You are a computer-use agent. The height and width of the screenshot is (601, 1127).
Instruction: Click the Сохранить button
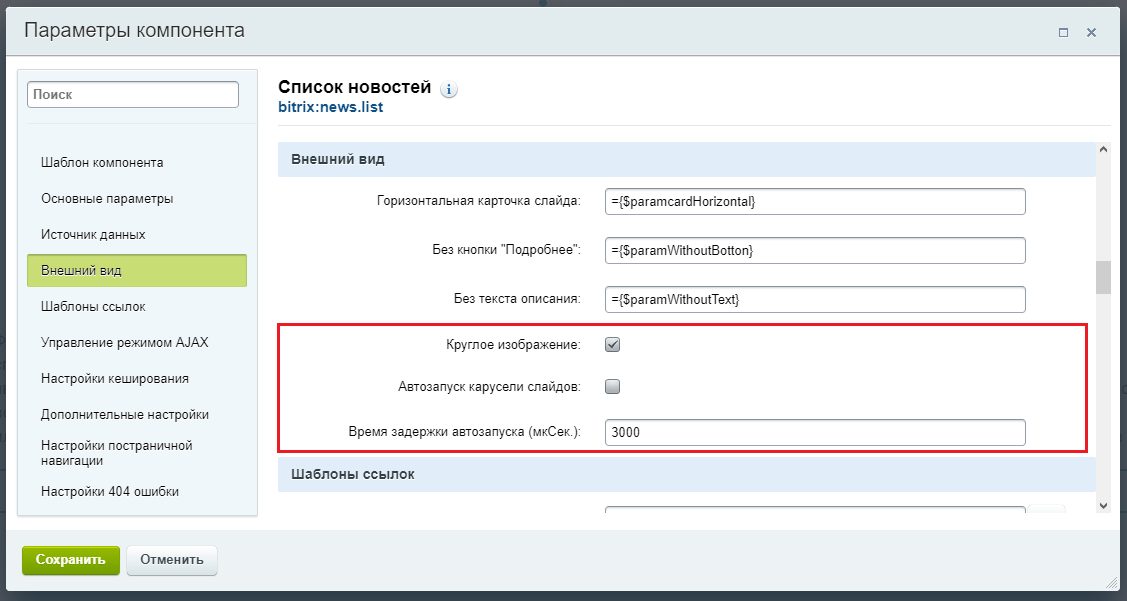point(70,560)
